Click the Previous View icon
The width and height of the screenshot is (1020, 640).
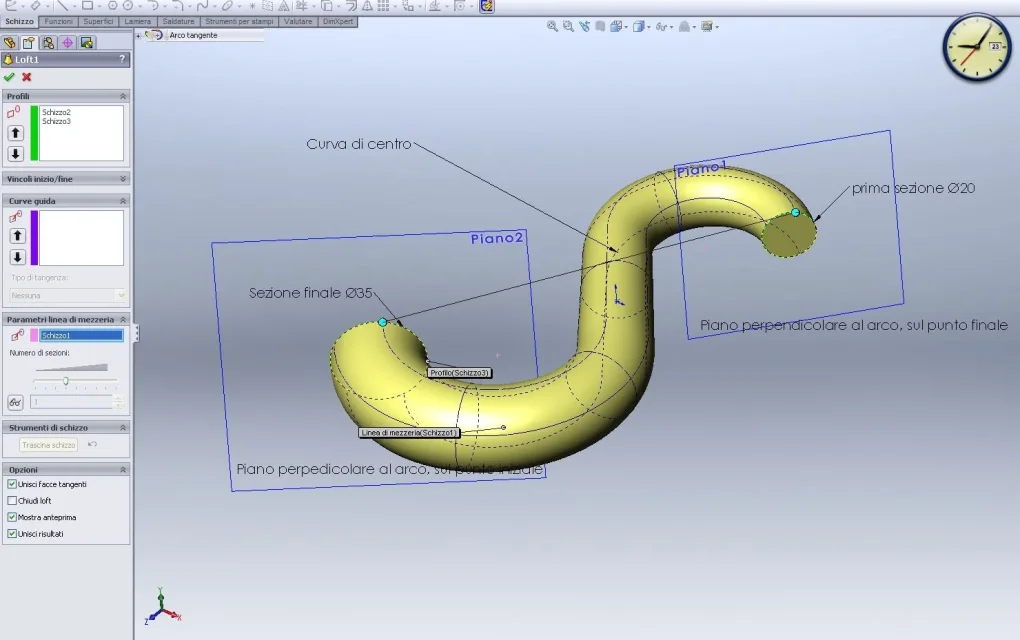584,27
